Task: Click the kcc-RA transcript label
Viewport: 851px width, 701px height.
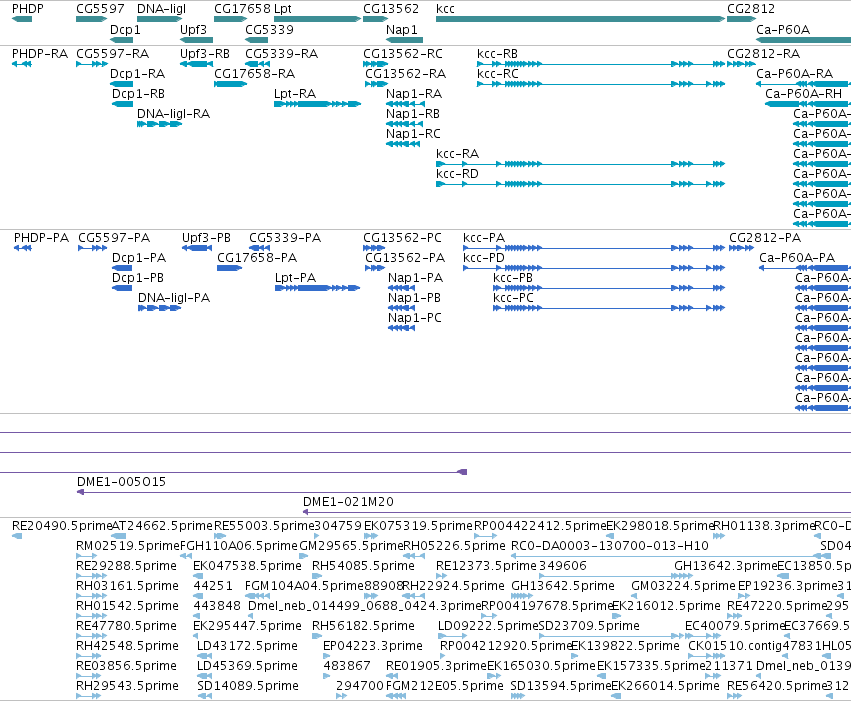Action: [458, 154]
